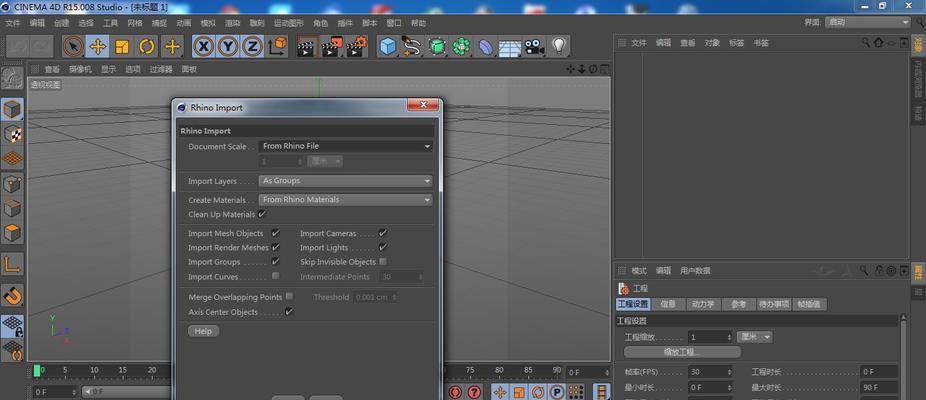Click the 帧率(FPS) field showing 30
This screenshot has height=400, width=926.
pyautogui.click(x=710, y=372)
